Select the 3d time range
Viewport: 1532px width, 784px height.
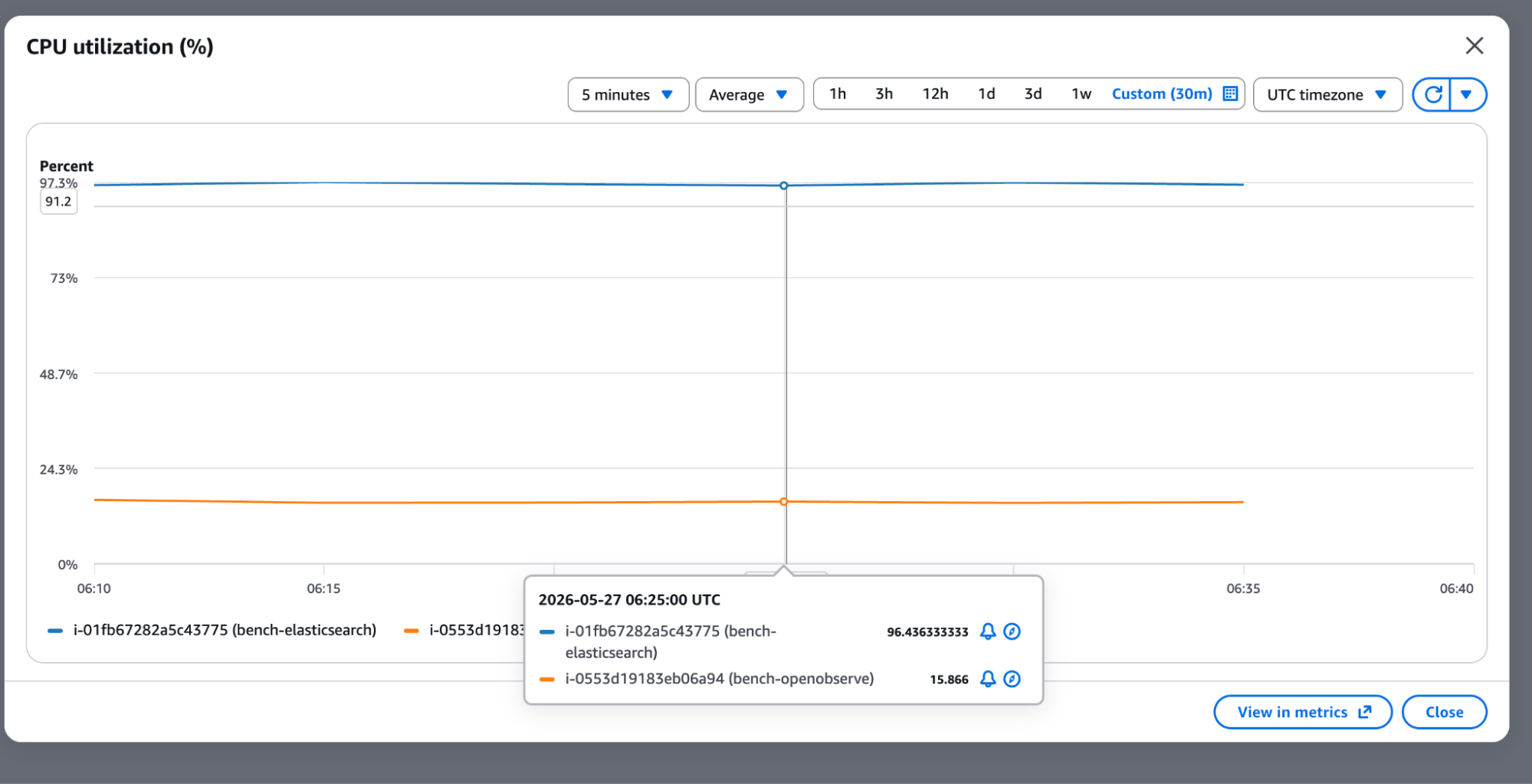(1033, 93)
